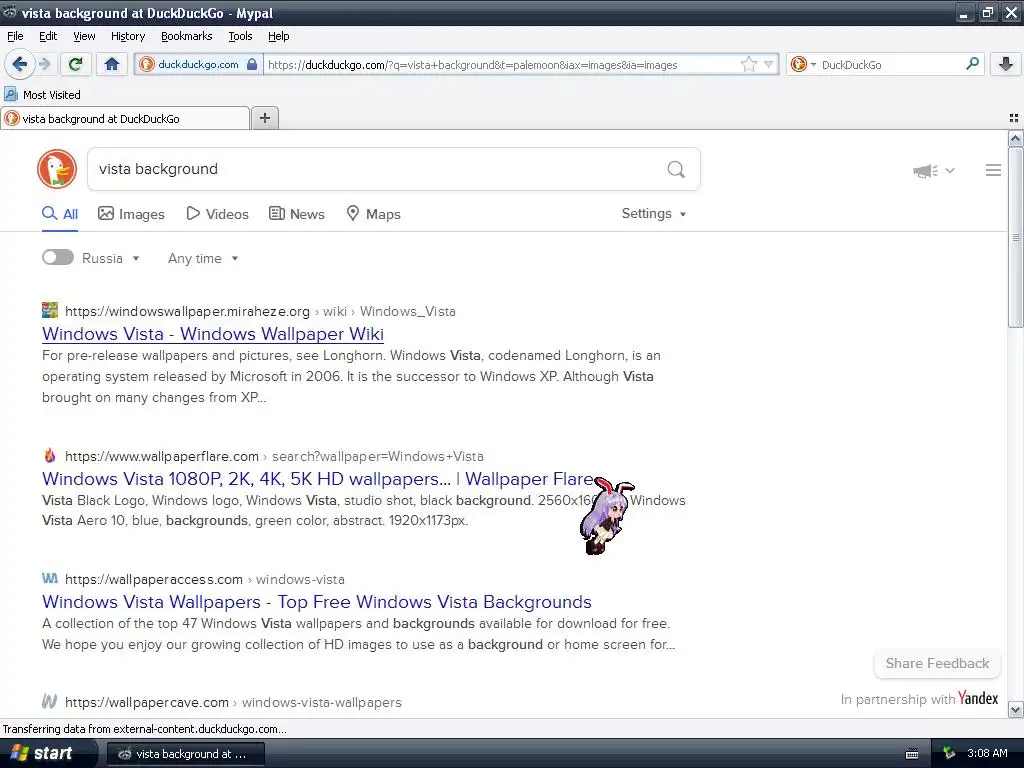Open the Settings dropdown
Screen dimensions: 1024x768
[x=654, y=214]
